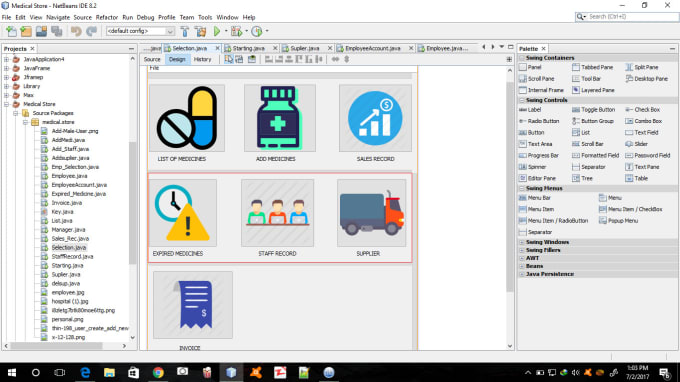Image resolution: width=680 pixels, height=382 pixels.
Task: Pick the Panel component in Palette
Action: 530,67
